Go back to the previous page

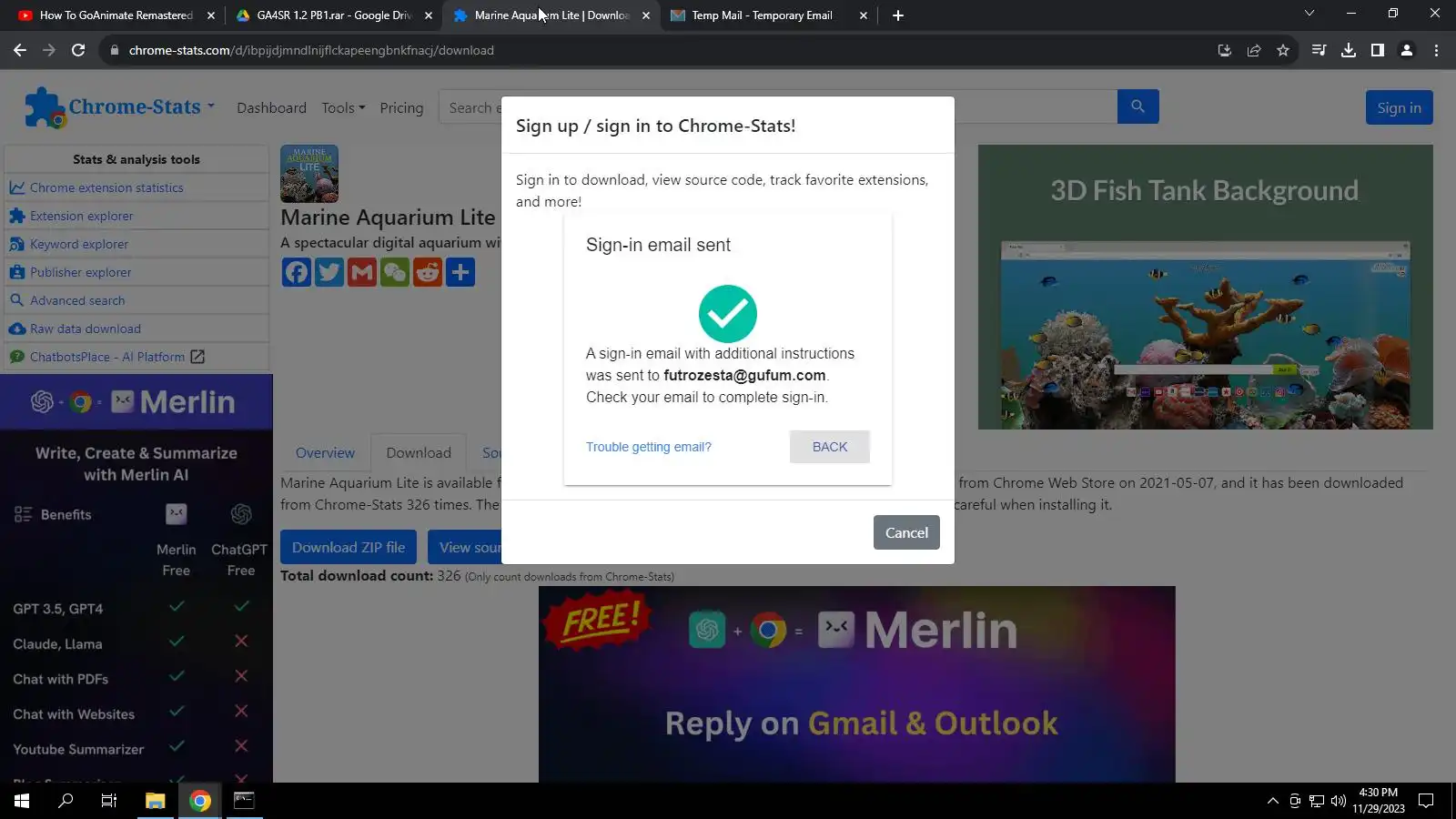point(20,50)
